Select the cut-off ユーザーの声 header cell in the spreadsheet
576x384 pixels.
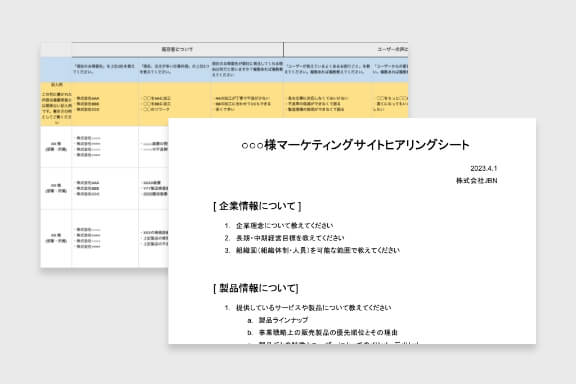pyautogui.click(x=346, y=49)
